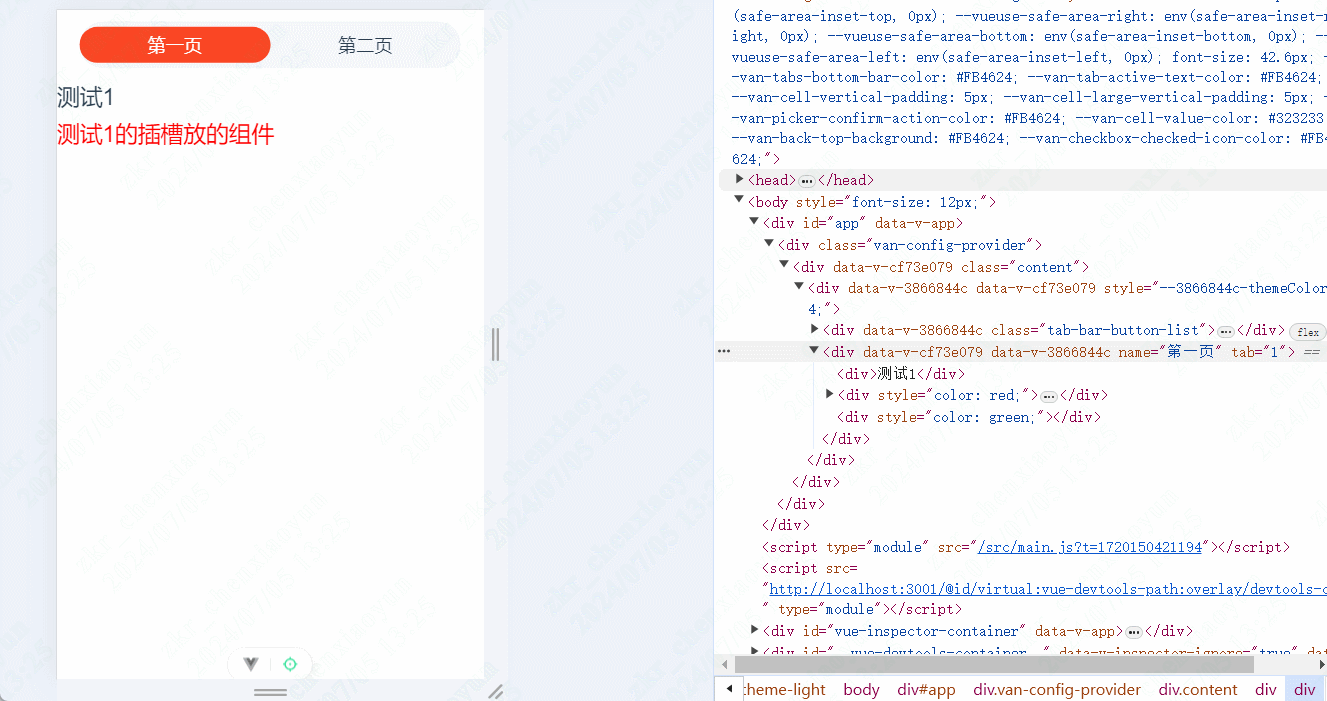Screen dimensions: 1327x701
Task: Select the div#app breadcrumb
Action: point(926,690)
